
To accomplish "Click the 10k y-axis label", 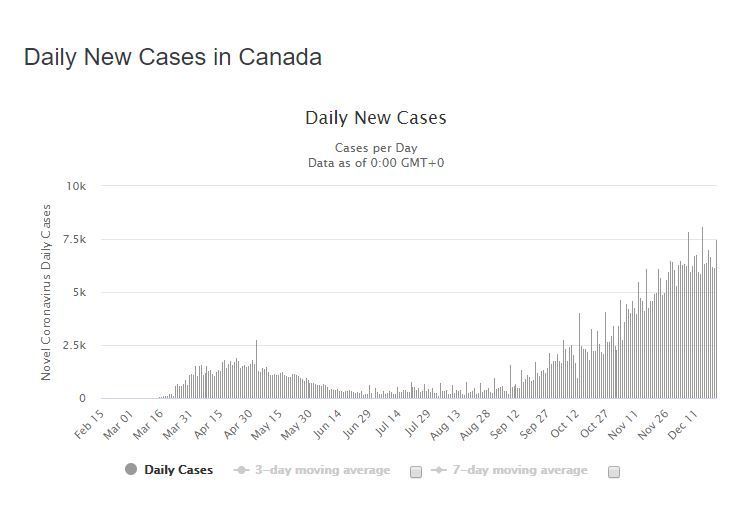I will coord(76,187).
